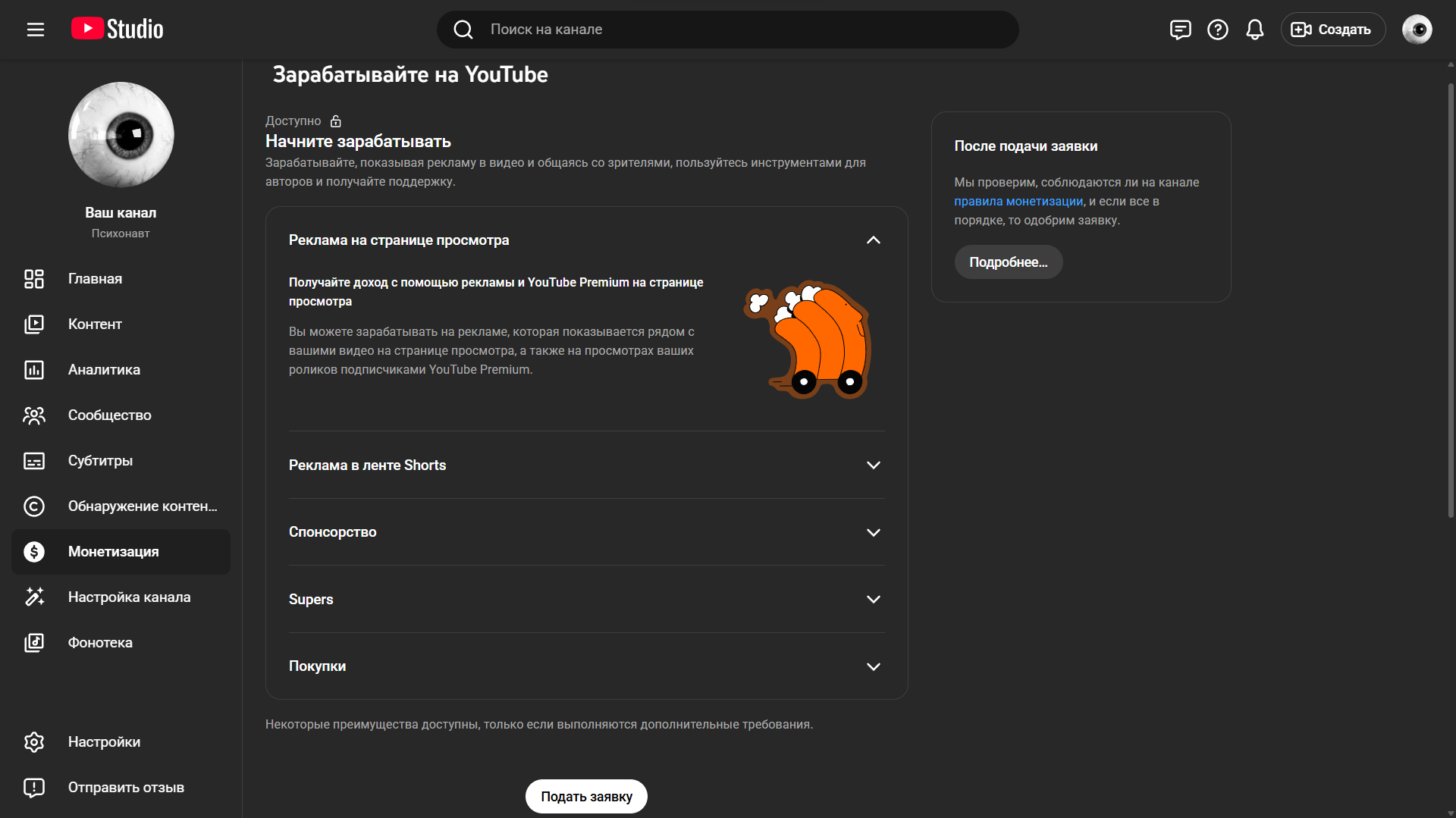This screenshot has height=818, width=1456.
Task: Click the Некоторые преимущества доступны footnote text
Action: coord(539,725)
